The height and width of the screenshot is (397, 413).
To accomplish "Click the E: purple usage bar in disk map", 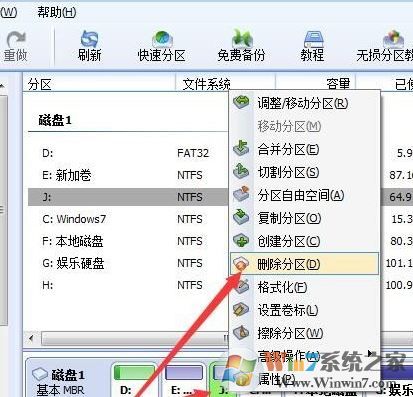I will 184,373.
